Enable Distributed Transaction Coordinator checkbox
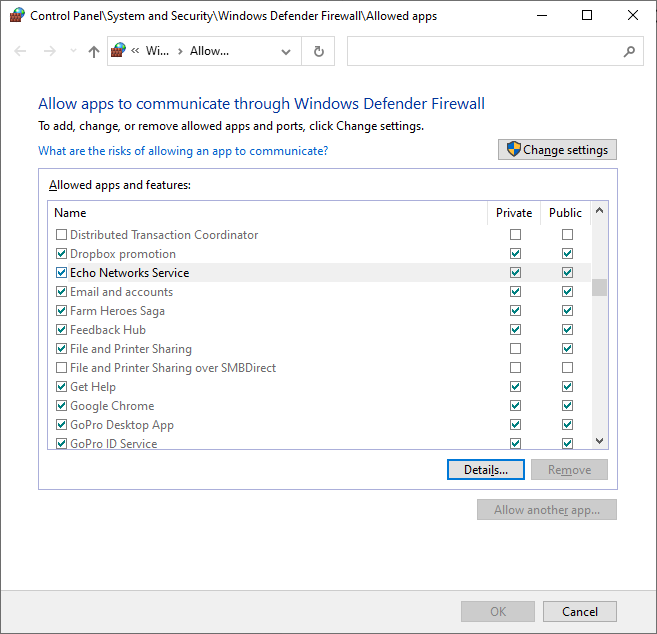This screenshot has width=657, height=634. (61, 234)
